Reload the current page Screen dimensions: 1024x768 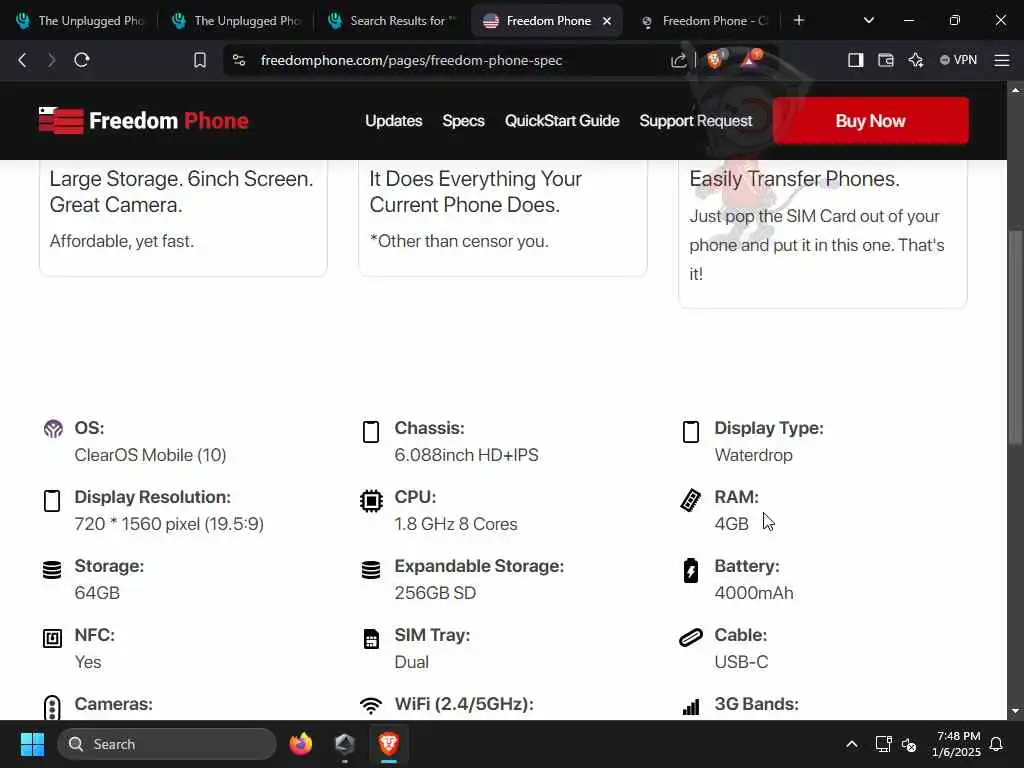click(82, 60)
